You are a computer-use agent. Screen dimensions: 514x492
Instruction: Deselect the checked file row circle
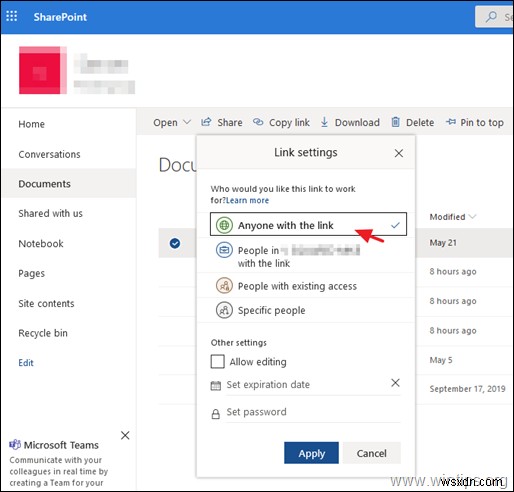[175, 243]
